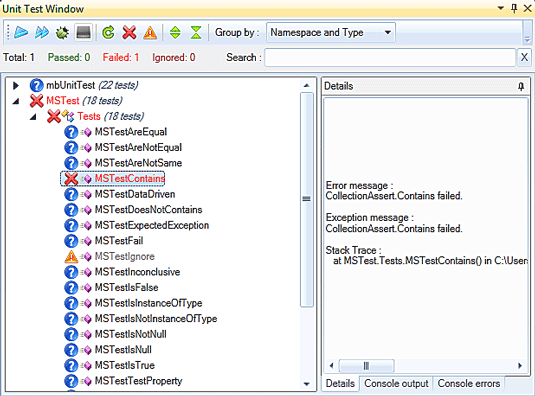Click question status icon beside MSTestDataDriven
Screen dimensions: 535x396
click(71, 194)
